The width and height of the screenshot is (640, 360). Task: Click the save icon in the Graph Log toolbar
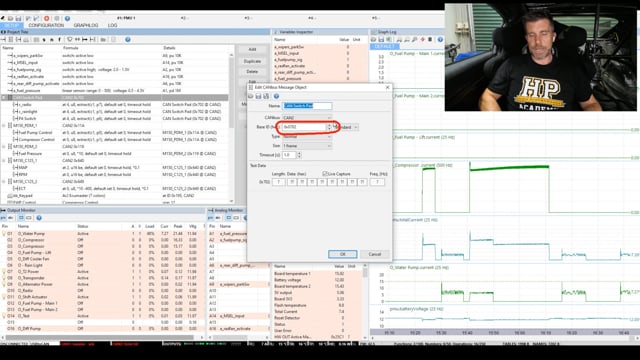coord(381,40)
